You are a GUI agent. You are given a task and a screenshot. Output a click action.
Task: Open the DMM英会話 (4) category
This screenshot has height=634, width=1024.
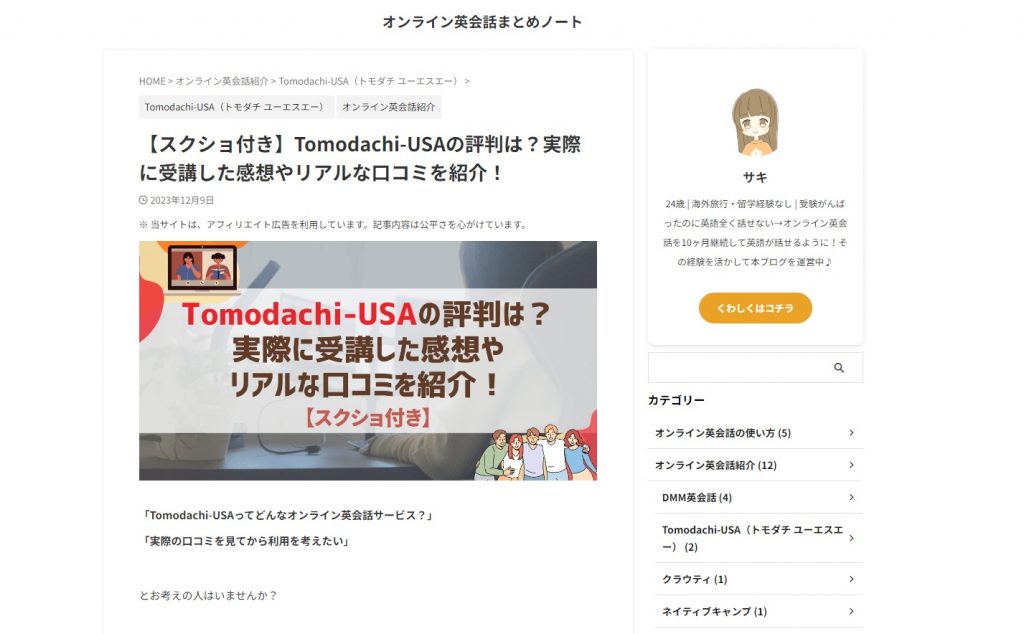[x=697, y=498]
